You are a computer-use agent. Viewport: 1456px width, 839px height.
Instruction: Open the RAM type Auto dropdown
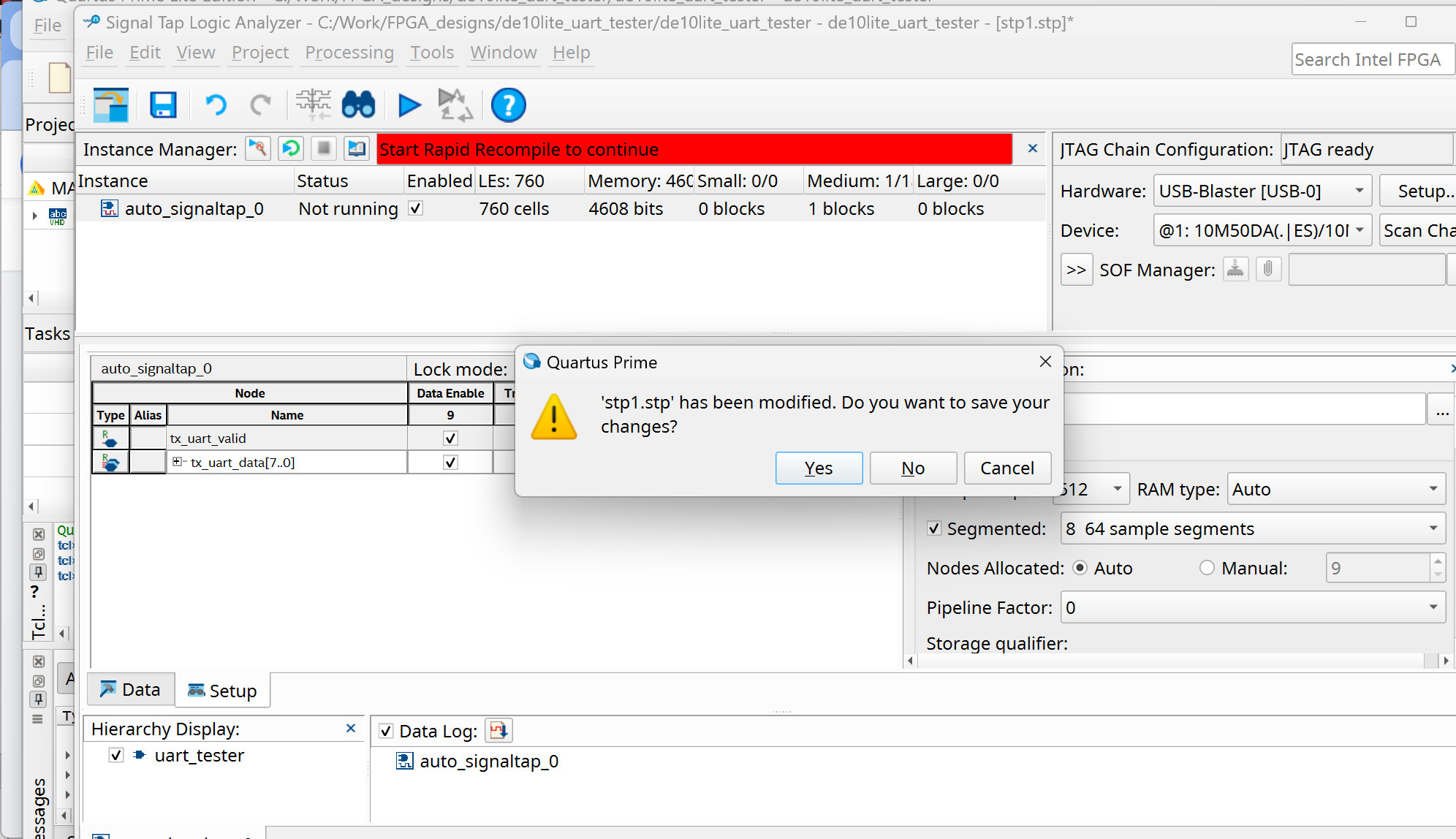(1335, 489)
